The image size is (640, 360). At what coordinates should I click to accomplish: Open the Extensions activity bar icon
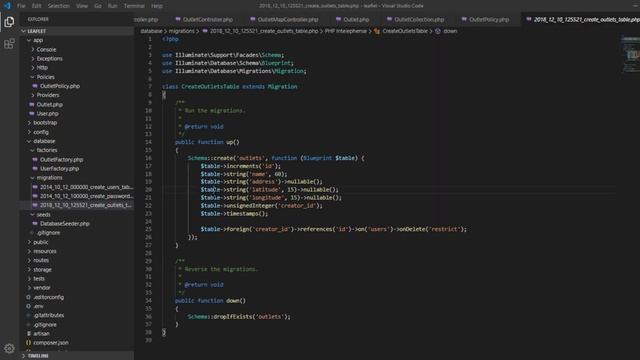point(9,44)
